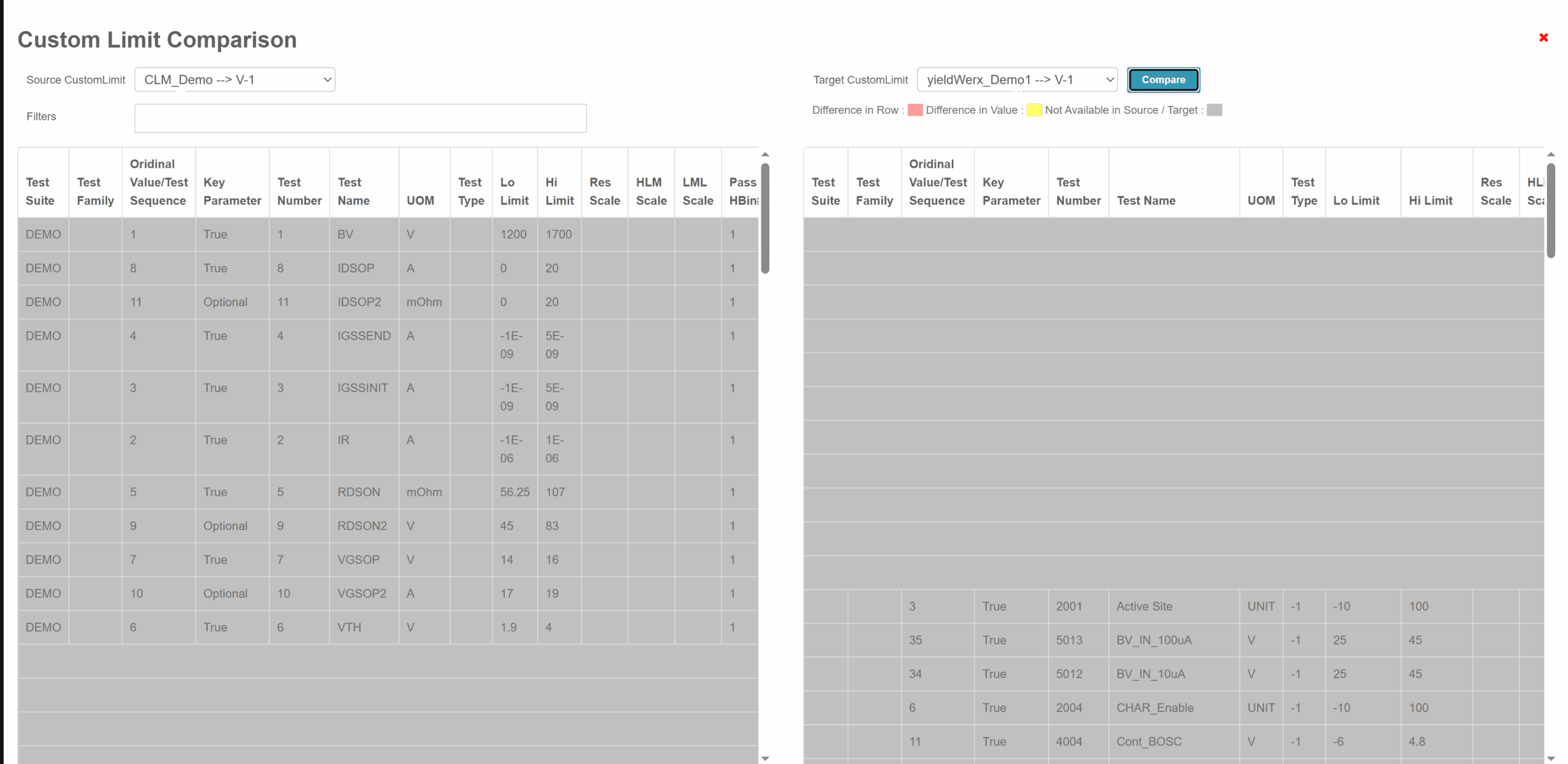The image size is (1568, 764).
Task: Open the Target CustomLimit dropdown
Action: point(1017,80)
